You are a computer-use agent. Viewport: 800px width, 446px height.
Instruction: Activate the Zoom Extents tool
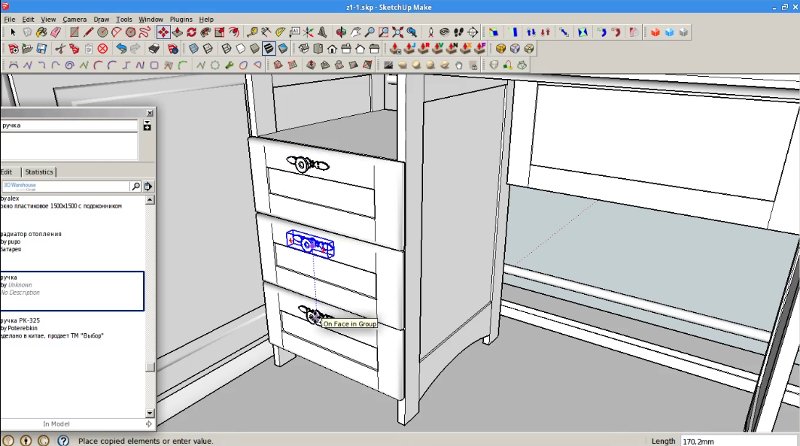coord(397,32)
